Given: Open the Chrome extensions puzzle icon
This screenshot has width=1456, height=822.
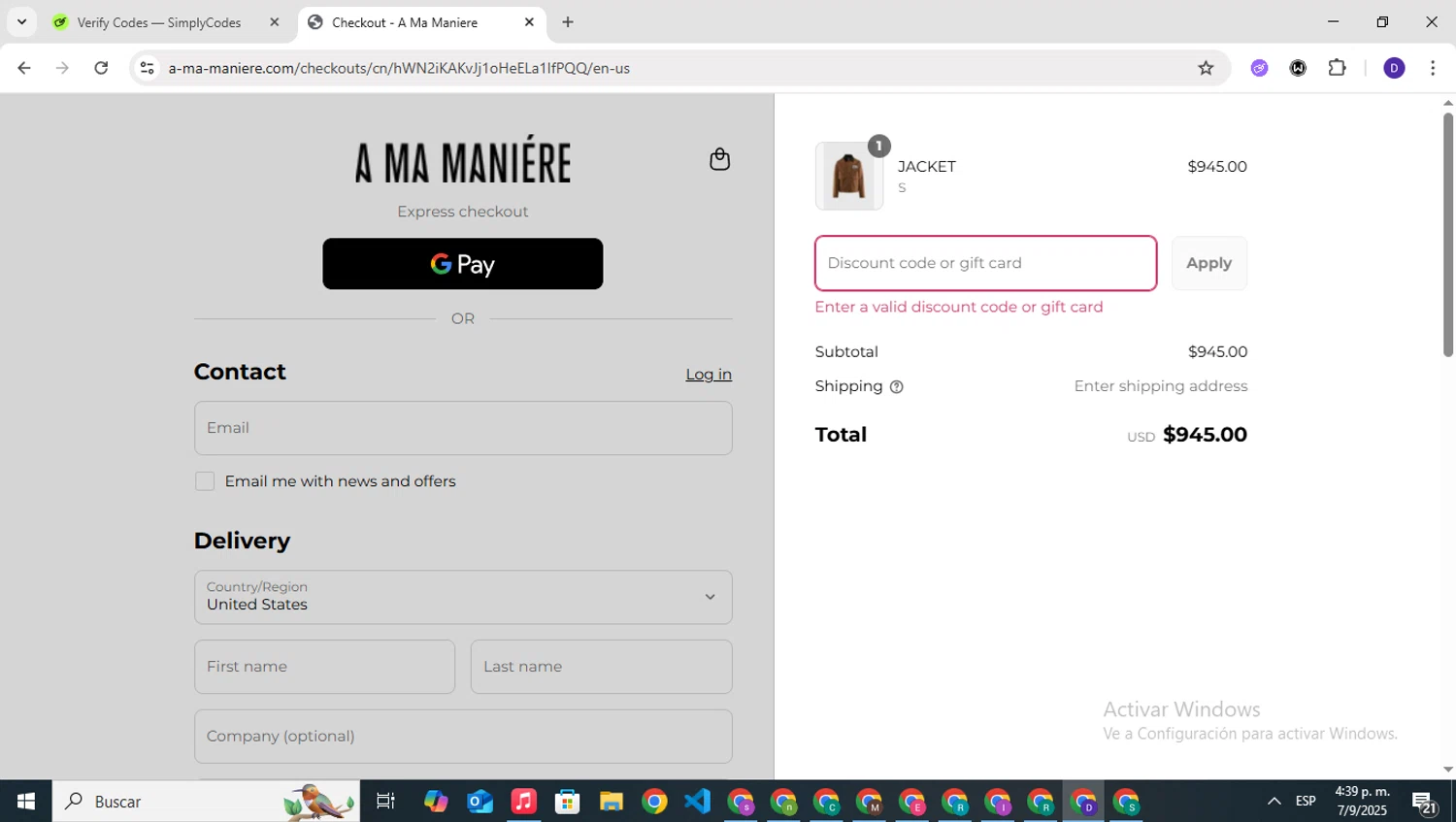Looking at the screenshot, I should coord(1338,68).
